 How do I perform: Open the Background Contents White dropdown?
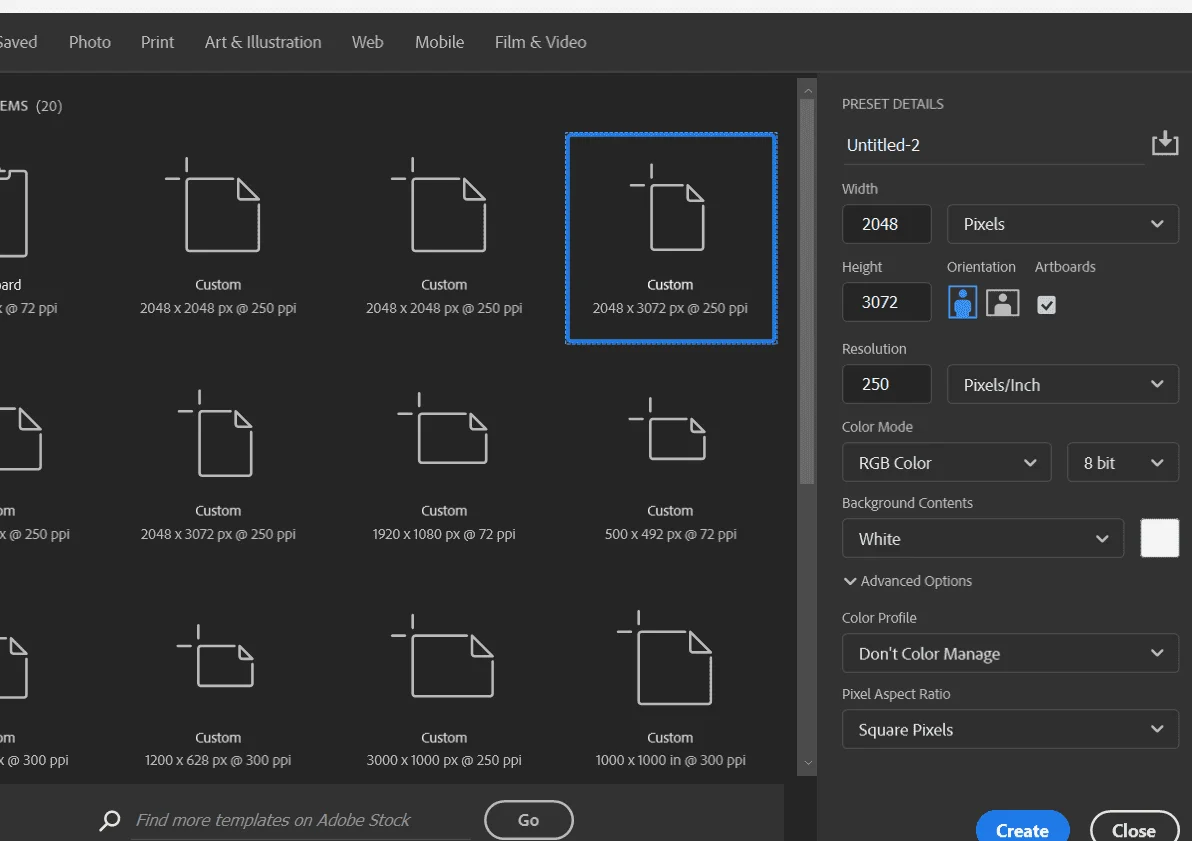click(983, 538)
